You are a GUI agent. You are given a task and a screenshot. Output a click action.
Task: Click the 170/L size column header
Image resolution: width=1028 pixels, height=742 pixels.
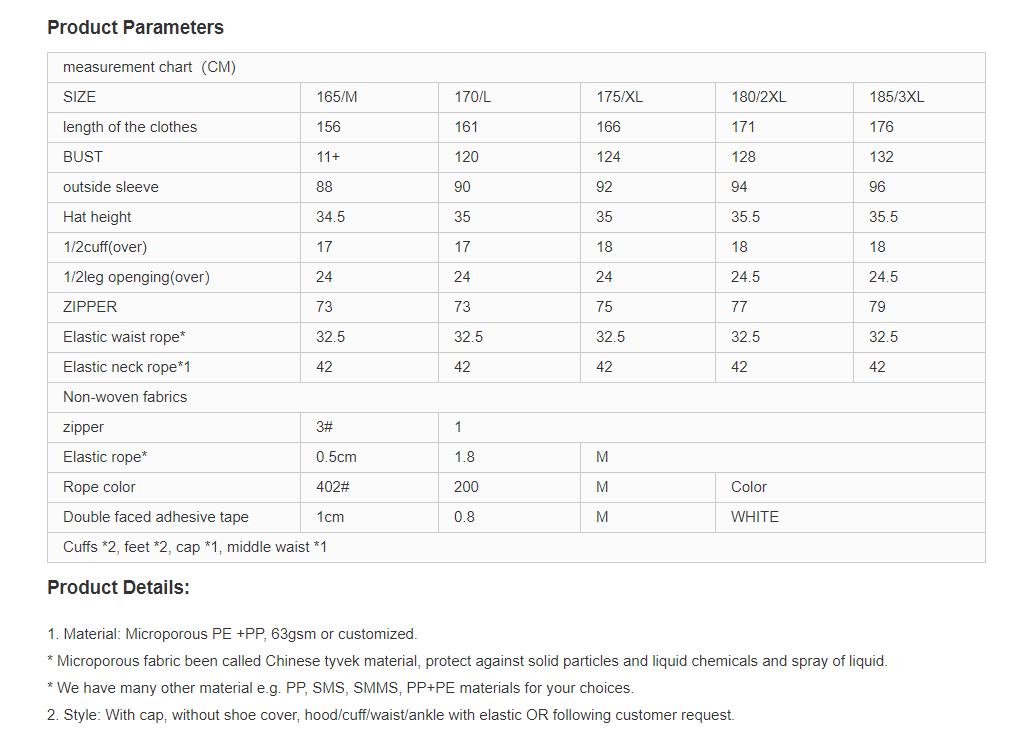(x=473, y=97)
